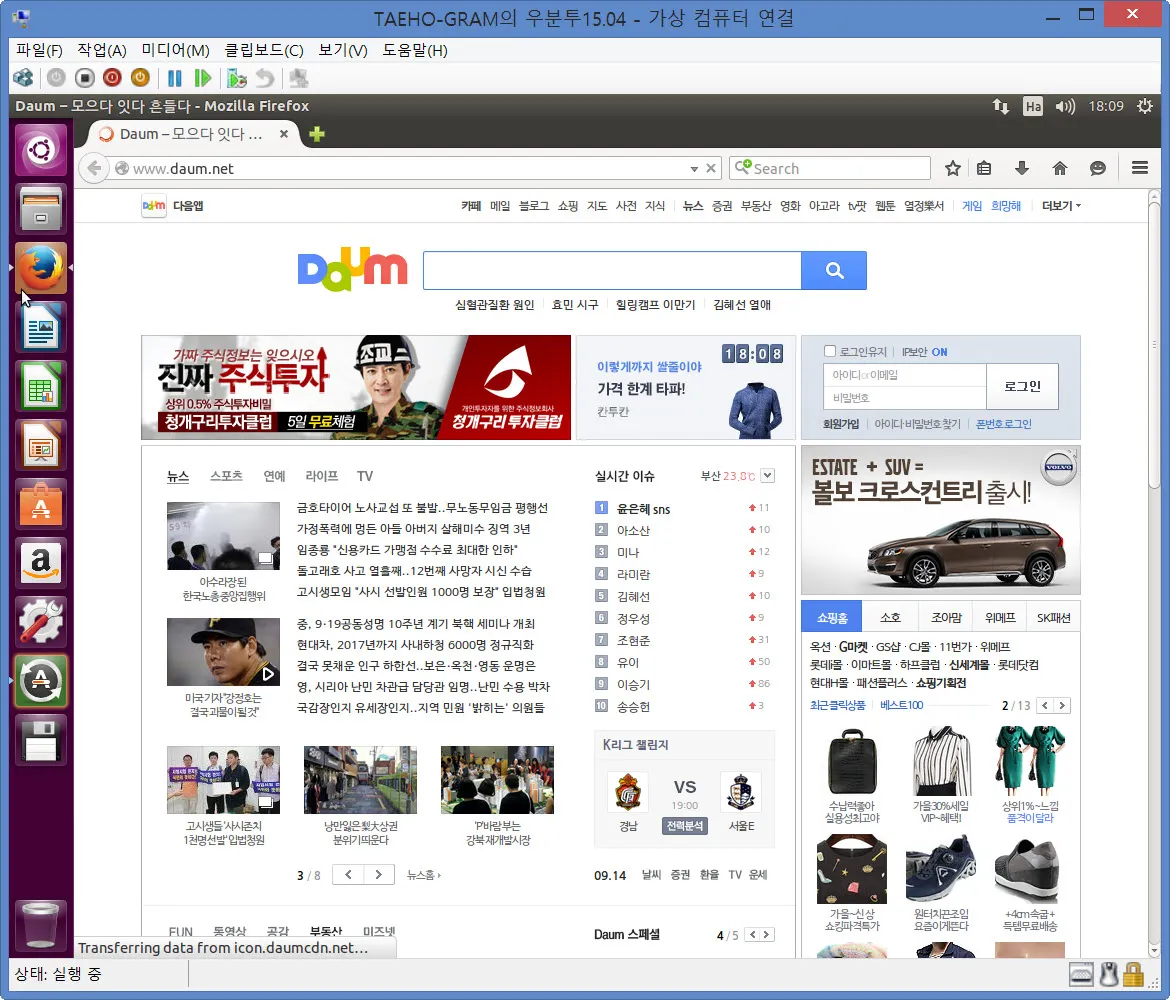Click the Ubuntu sound volume indicator

(x=1065, y=106)
